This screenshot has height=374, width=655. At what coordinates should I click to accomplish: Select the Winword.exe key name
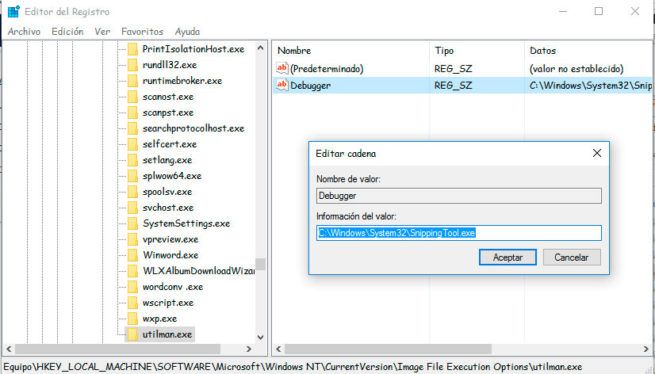pos(170,255)
